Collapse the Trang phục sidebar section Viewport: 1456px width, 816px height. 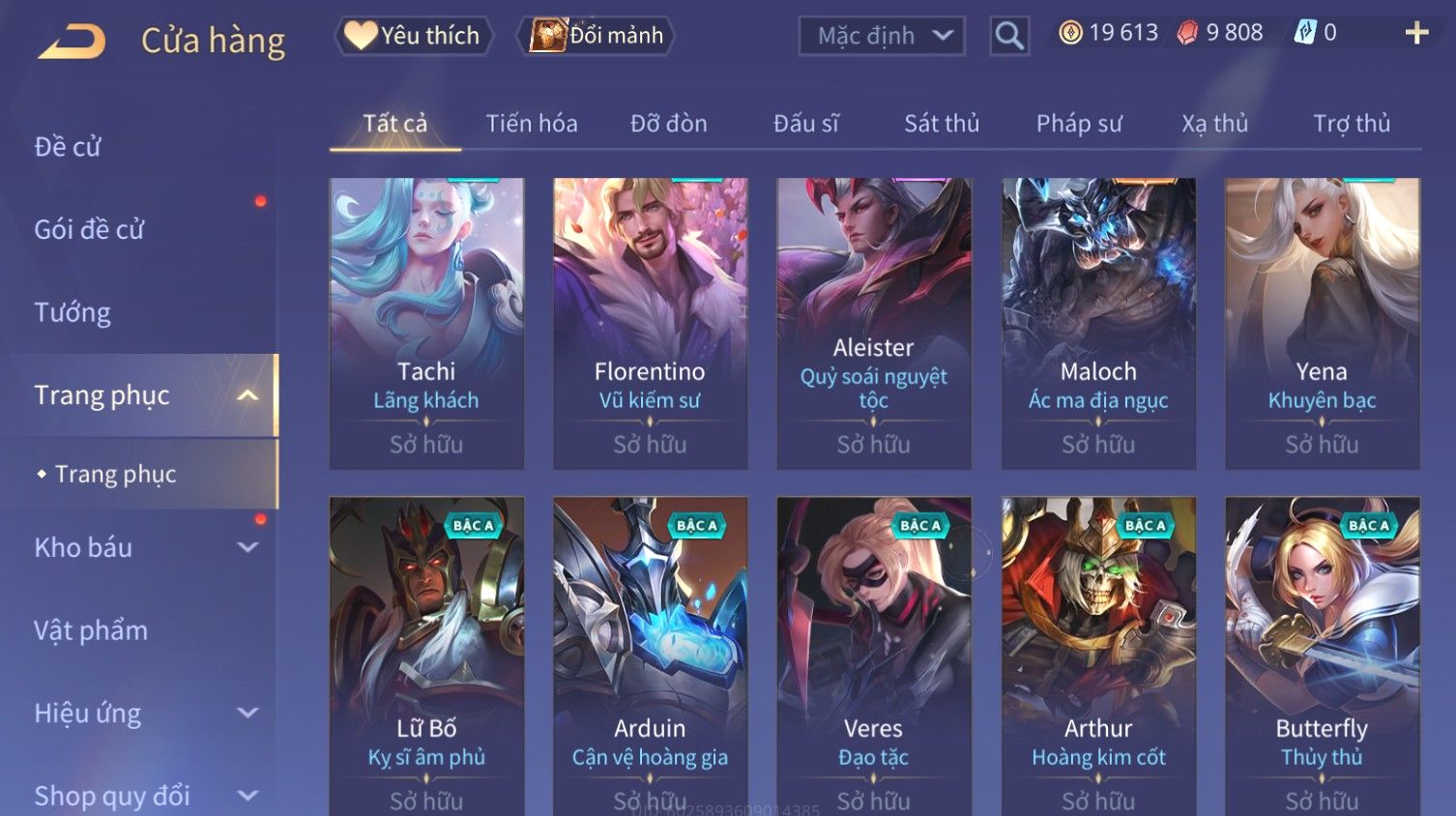(248, 395)
